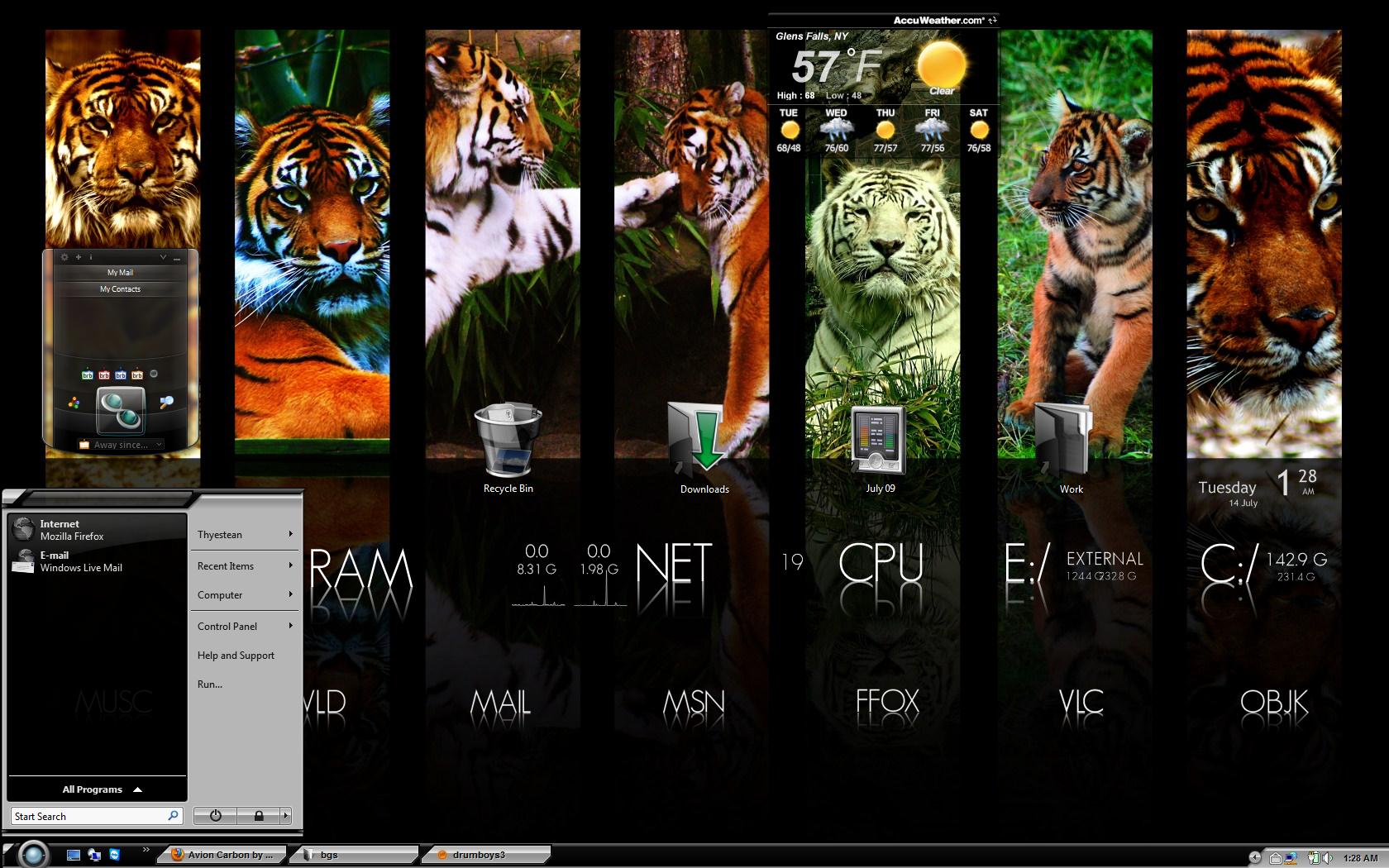Click the large avatar picture in messenger widget
Viewport: 1389px width, 868px height.
click(121, 410)
